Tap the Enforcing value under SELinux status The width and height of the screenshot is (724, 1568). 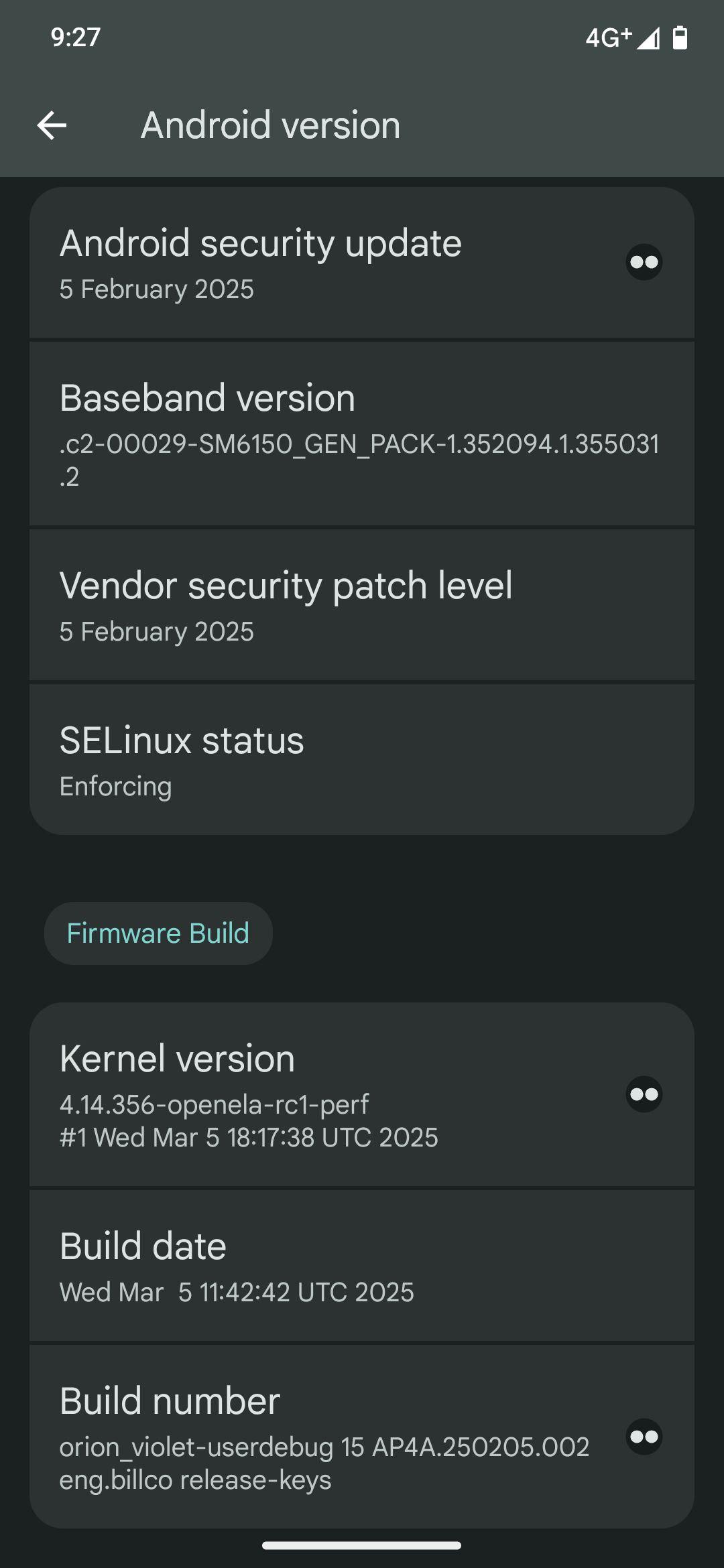click(x=115, y=787)
